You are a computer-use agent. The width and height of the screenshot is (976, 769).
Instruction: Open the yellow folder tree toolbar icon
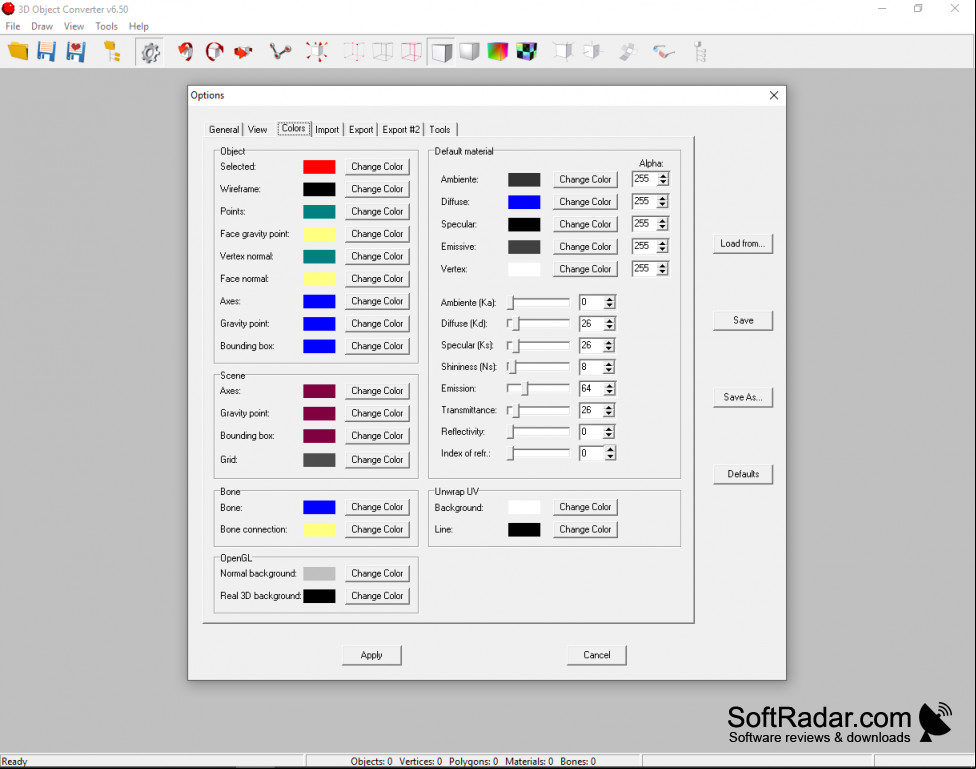(112, 52)
